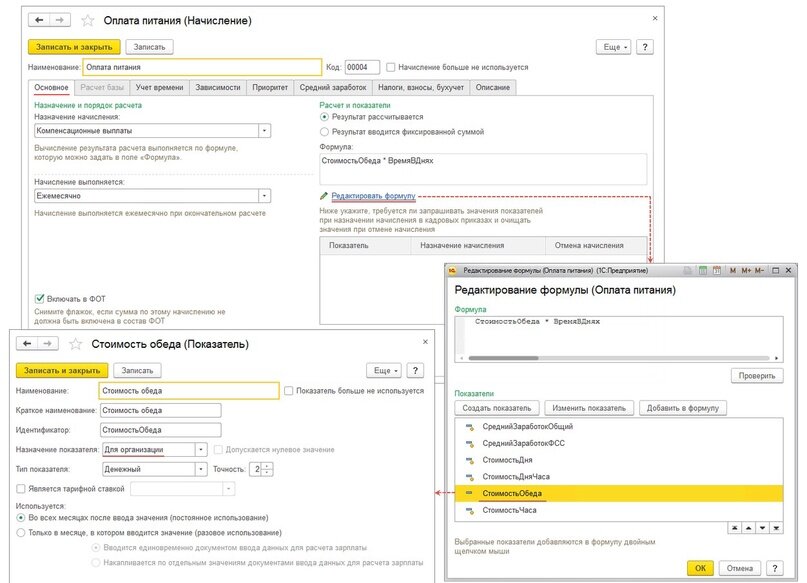This screenshot has width=807, height=583.
Task: Open help in Стоимость обеда window
Action: [x=415, y=370]
